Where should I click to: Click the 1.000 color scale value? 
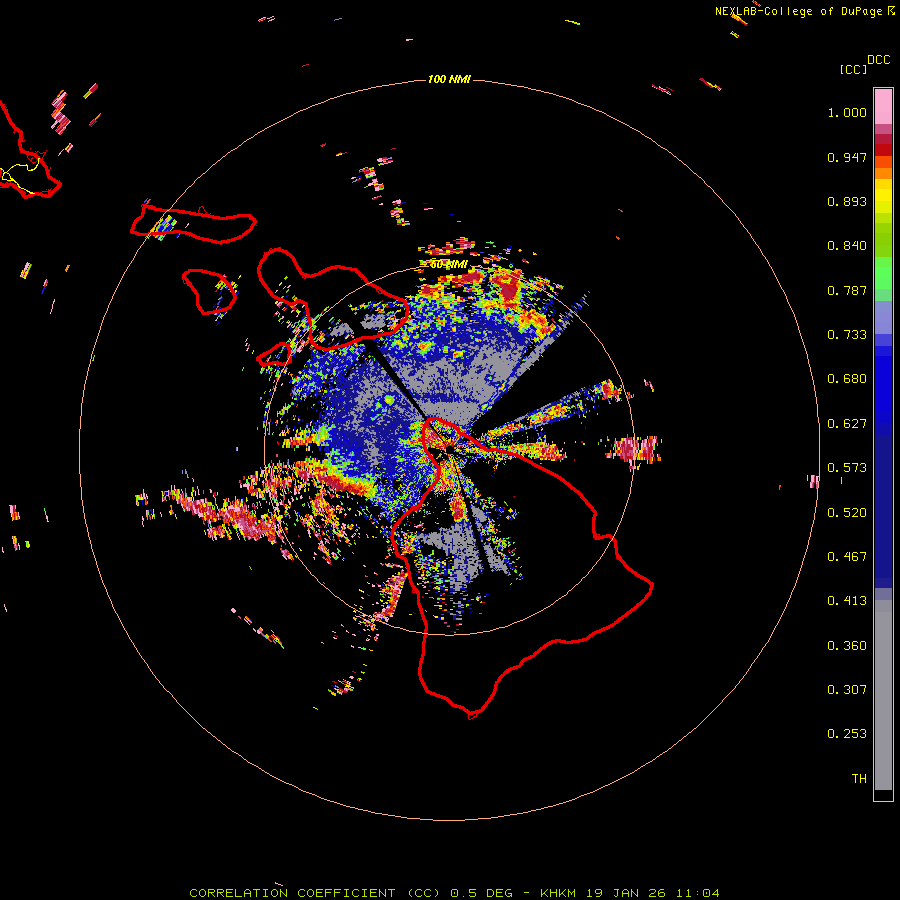[x=847, y=112]
